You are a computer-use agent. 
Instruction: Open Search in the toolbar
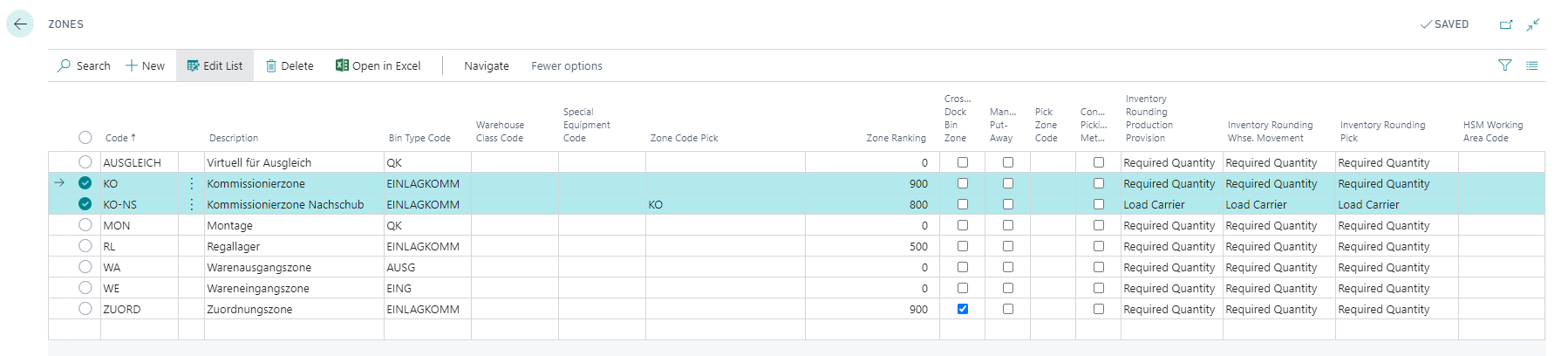84,65
